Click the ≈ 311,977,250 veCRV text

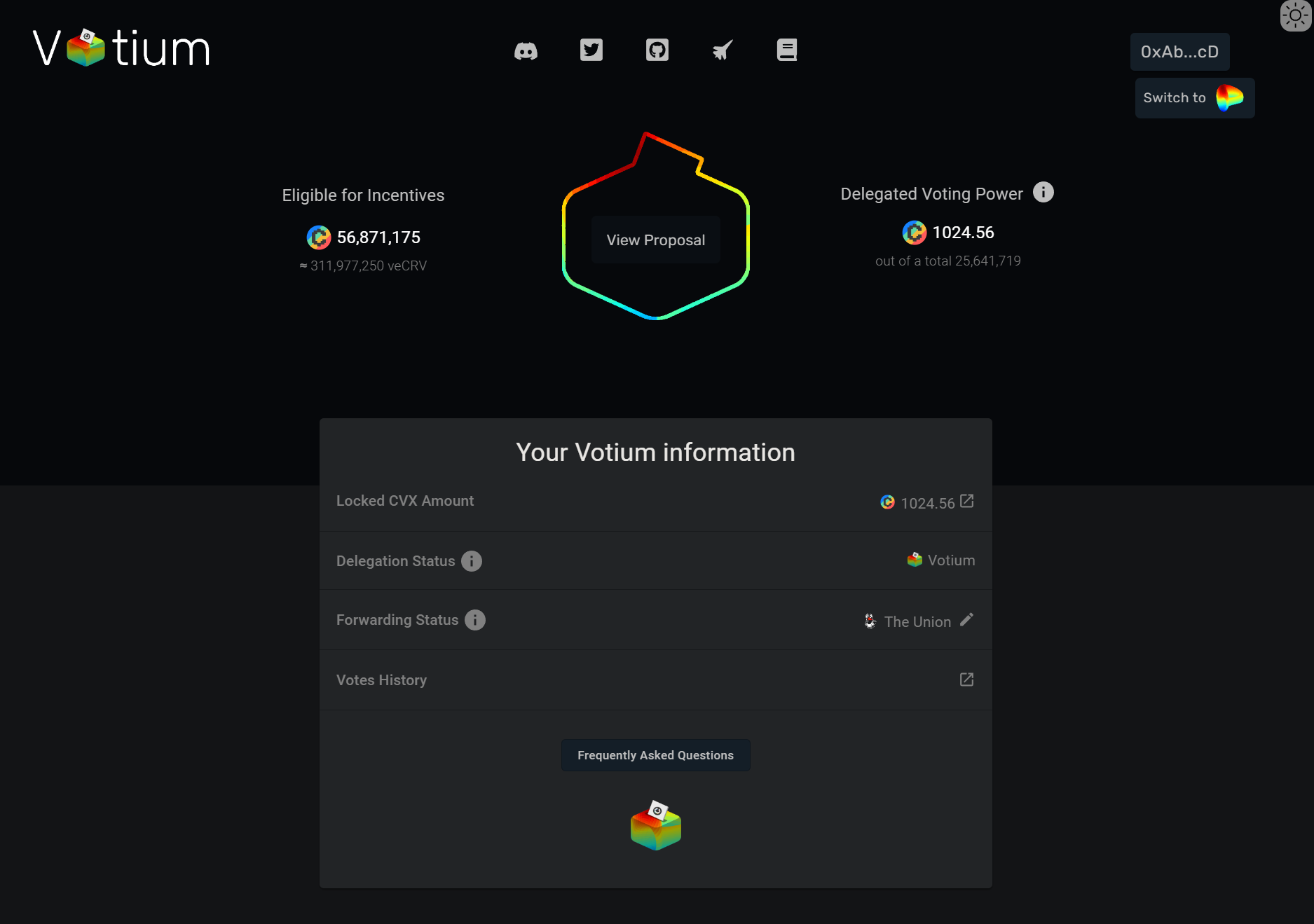point(363,266)
